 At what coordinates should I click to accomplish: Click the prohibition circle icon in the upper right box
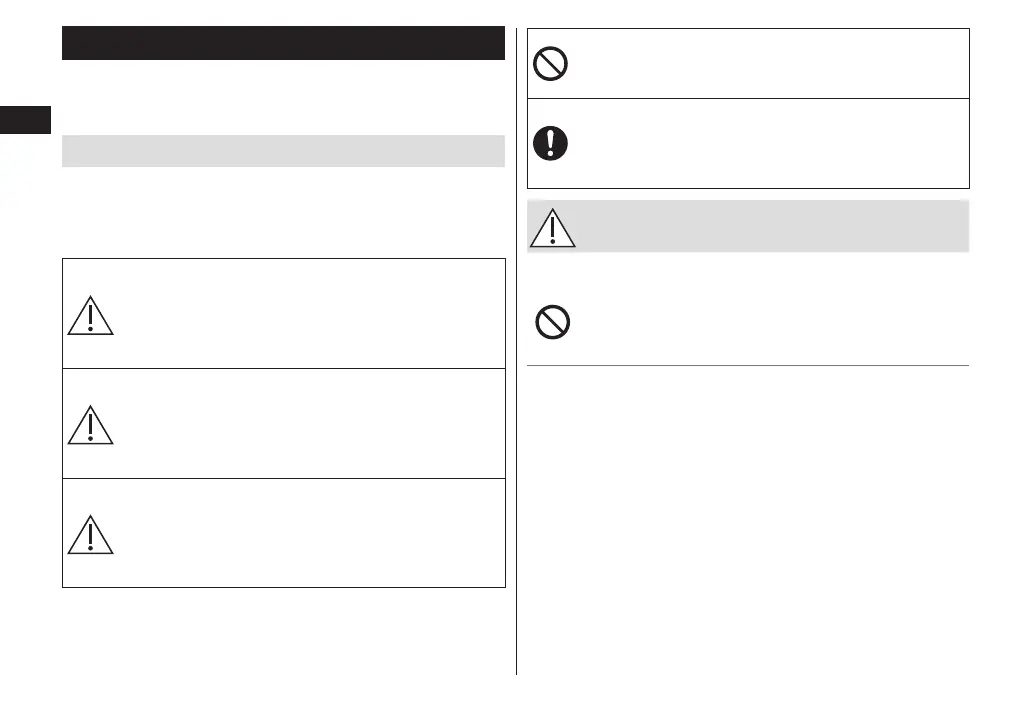(551, 65)
